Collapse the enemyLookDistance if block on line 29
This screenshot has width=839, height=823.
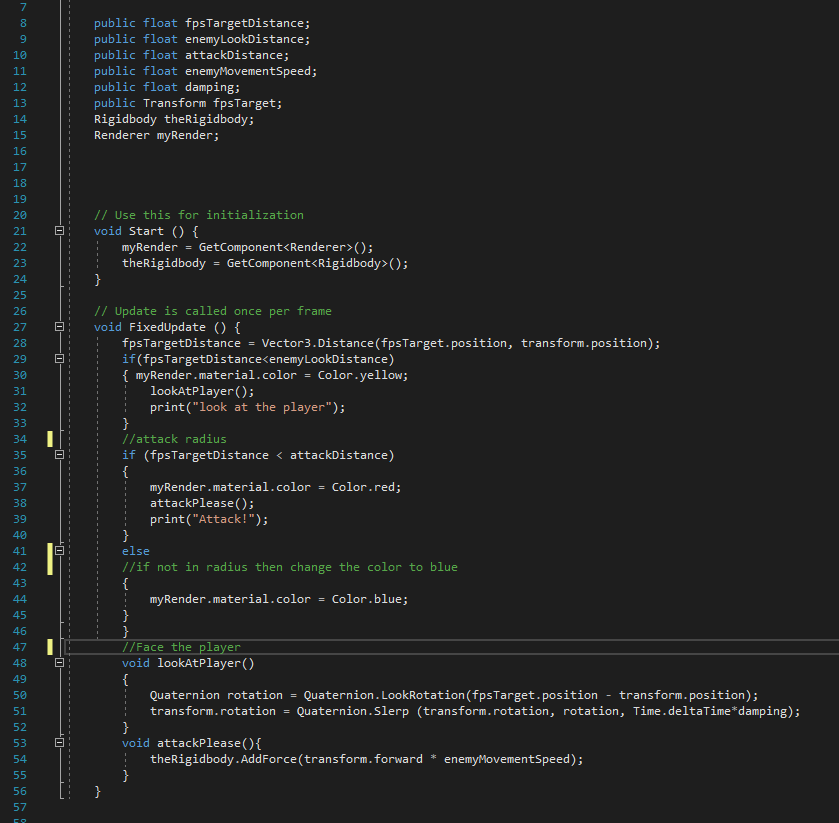[59, 359]
